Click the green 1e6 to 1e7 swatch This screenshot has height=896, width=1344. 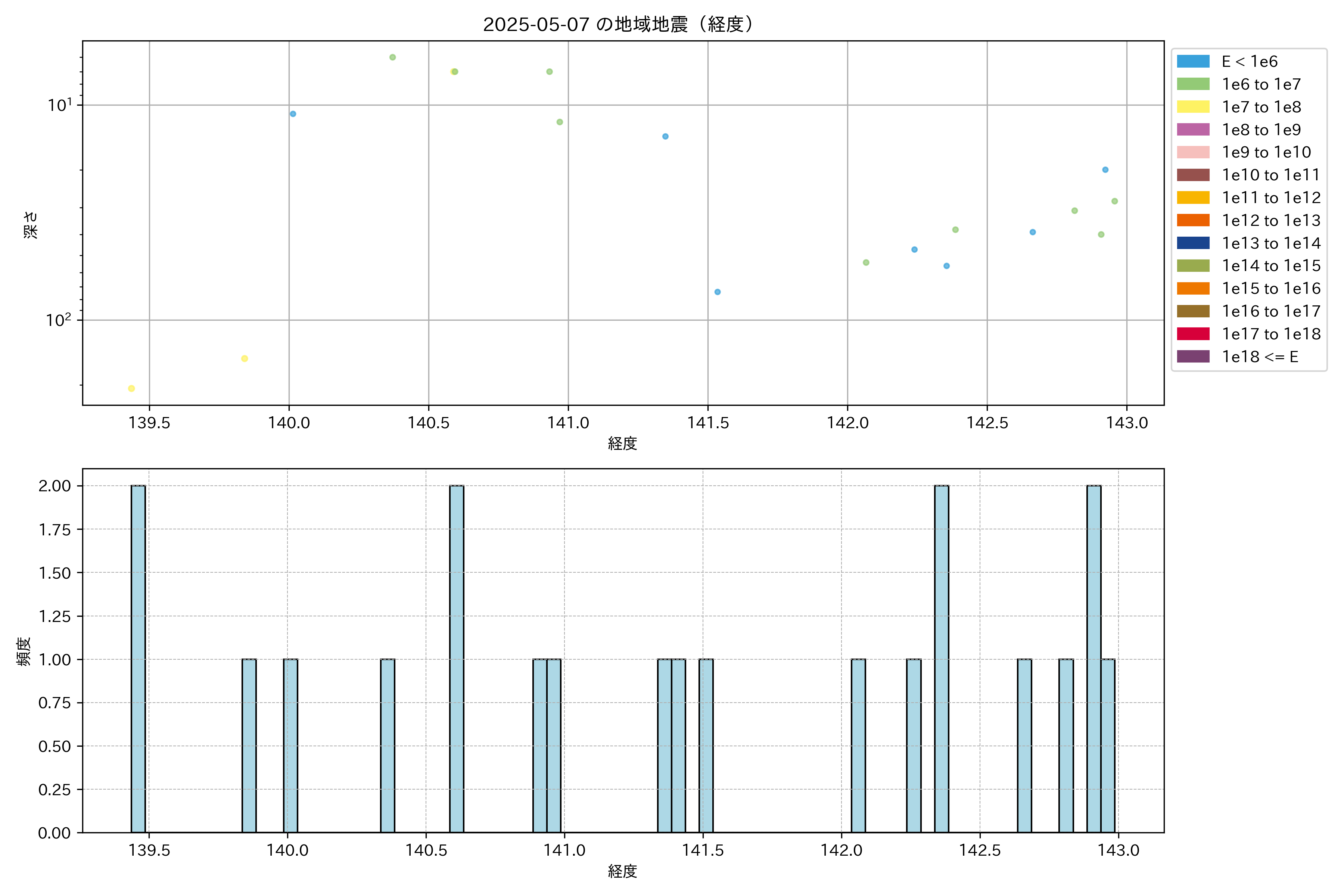[1193, 85]
